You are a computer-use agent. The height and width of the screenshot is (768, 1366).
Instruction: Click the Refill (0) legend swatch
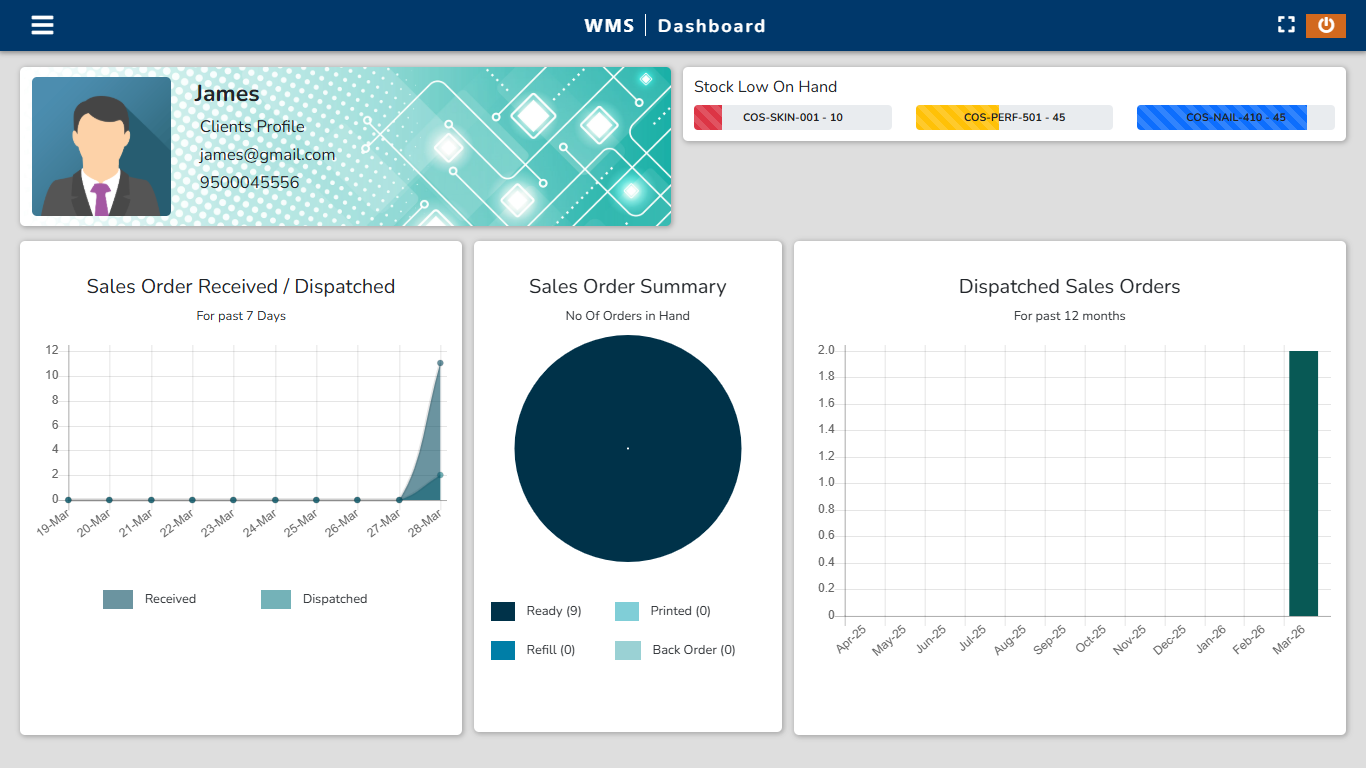pyautogui.click(x=503, y=650)
